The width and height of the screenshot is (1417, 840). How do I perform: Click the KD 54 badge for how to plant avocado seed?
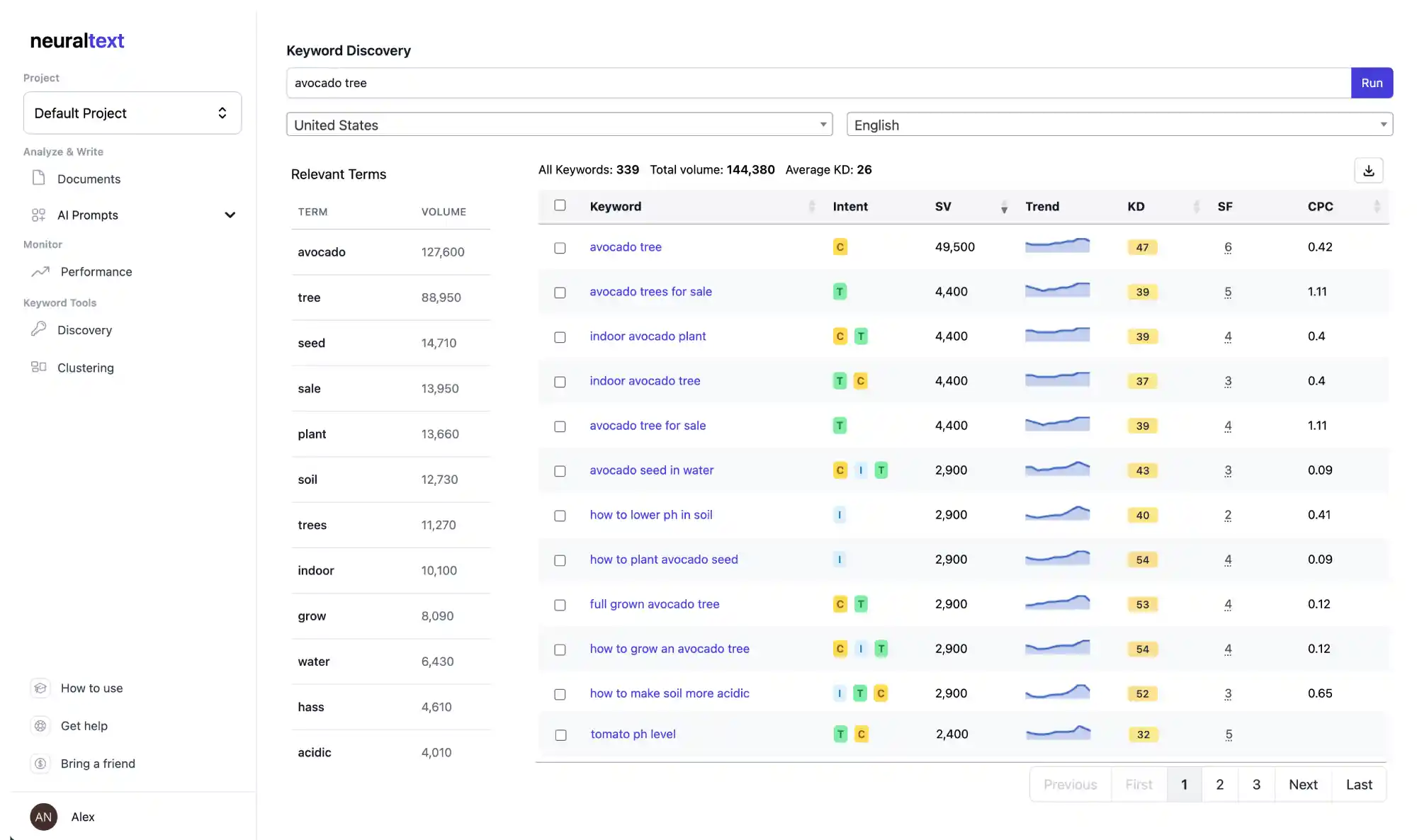coord(1142,560)
